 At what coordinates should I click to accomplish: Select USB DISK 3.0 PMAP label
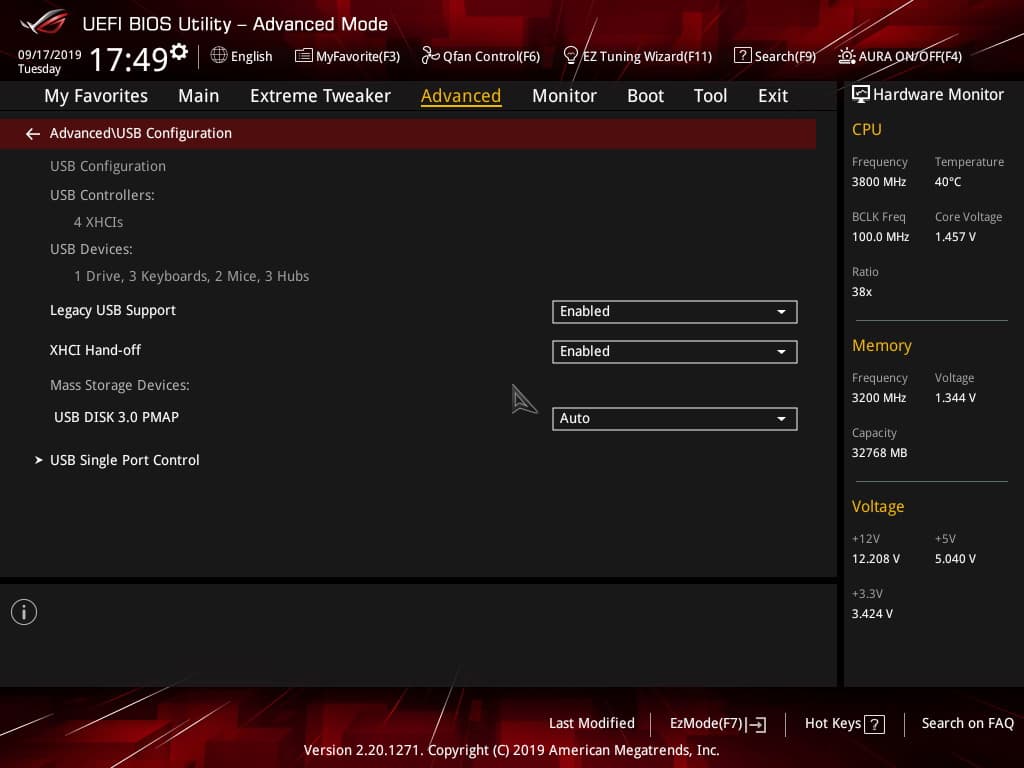coord(116,417)
